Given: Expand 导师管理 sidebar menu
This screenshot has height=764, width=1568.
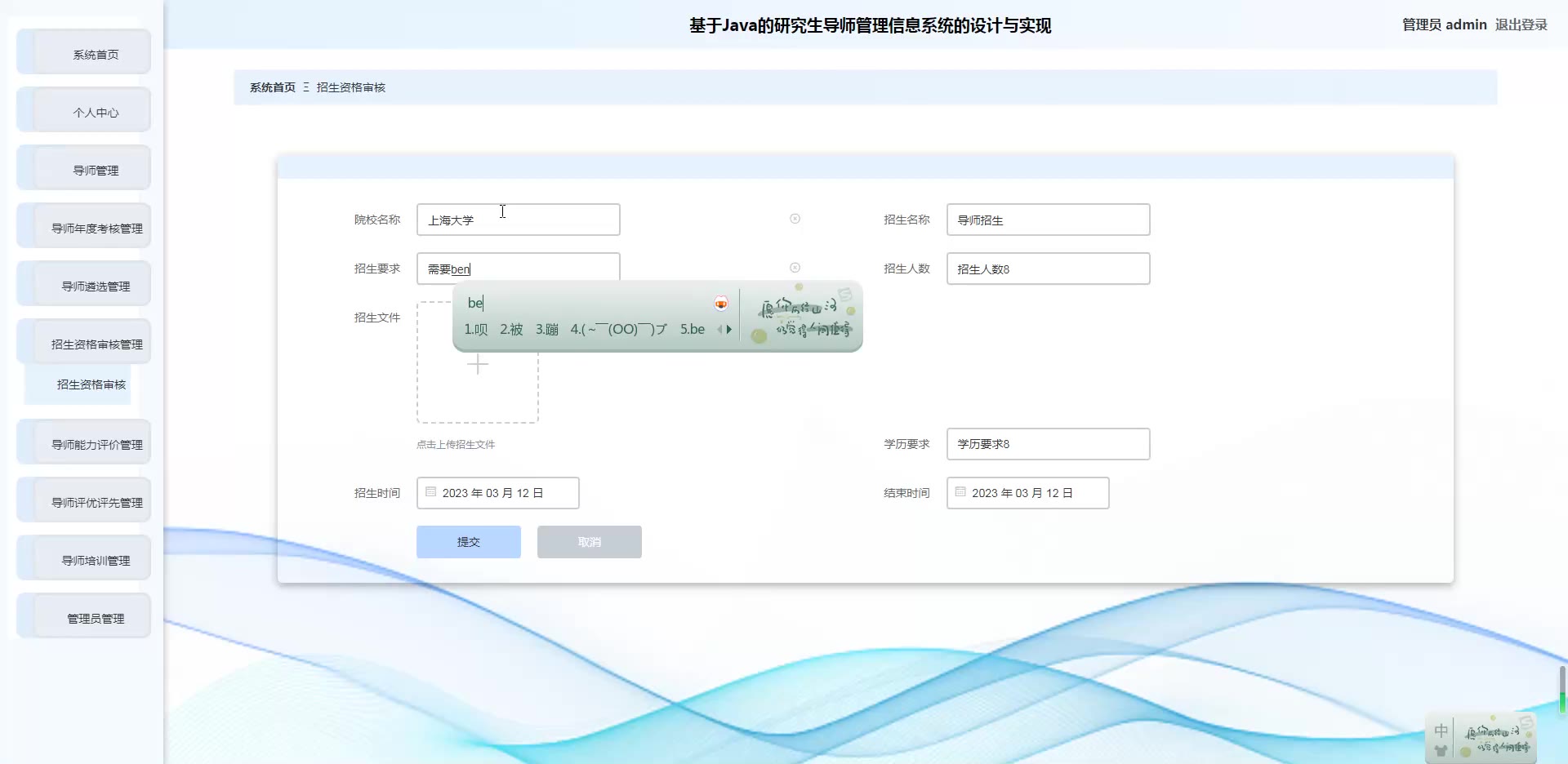Looking at the screenshot, I should click(84, 168).
